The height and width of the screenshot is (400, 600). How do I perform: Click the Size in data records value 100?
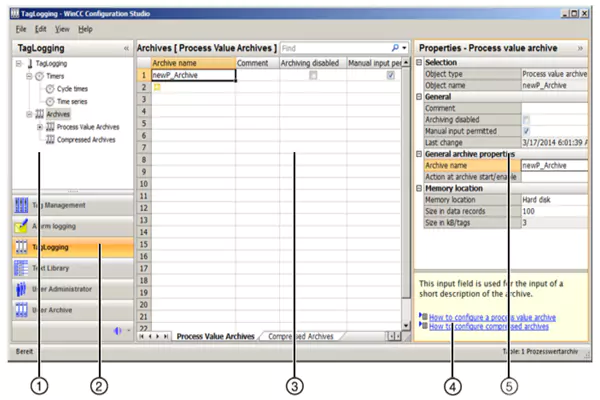point(554,211)
